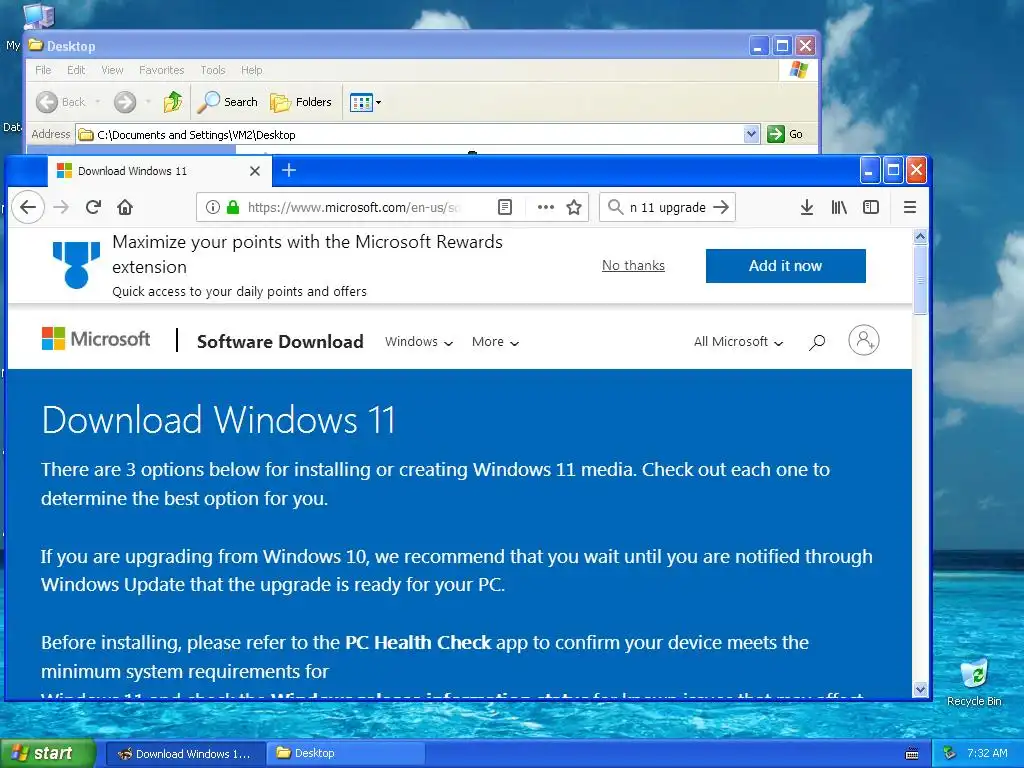
Task: Click Forward button in Desktop explorer window
Action: pos(125,102)
